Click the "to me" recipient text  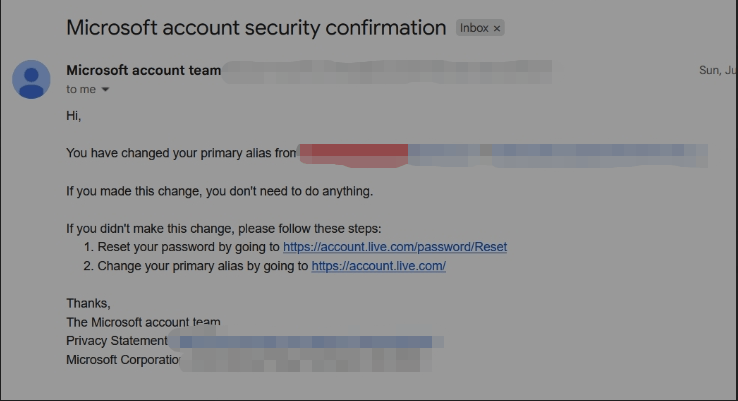coord(81,90)
